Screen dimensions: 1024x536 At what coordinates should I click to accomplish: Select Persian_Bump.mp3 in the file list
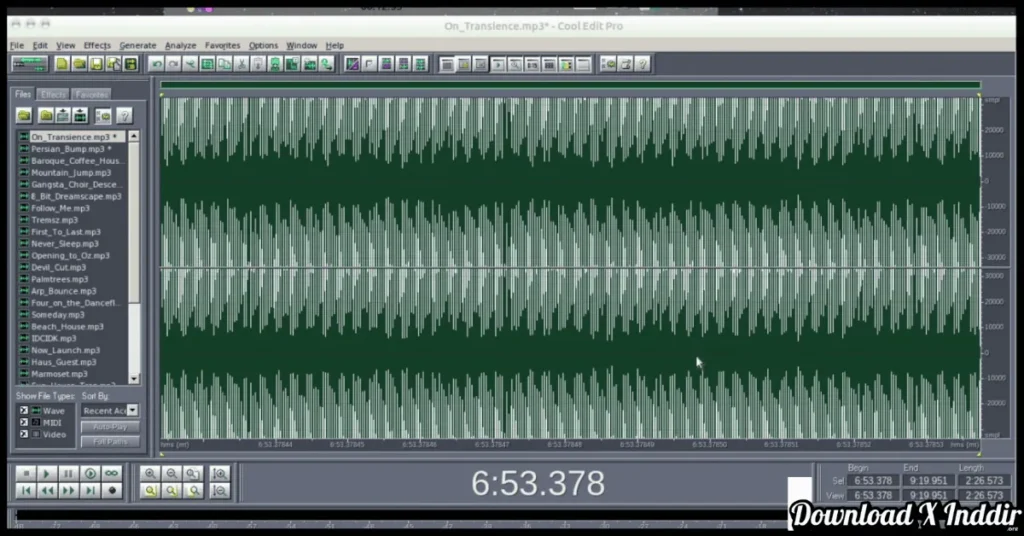pyautogui.click(x=68, y=149)
